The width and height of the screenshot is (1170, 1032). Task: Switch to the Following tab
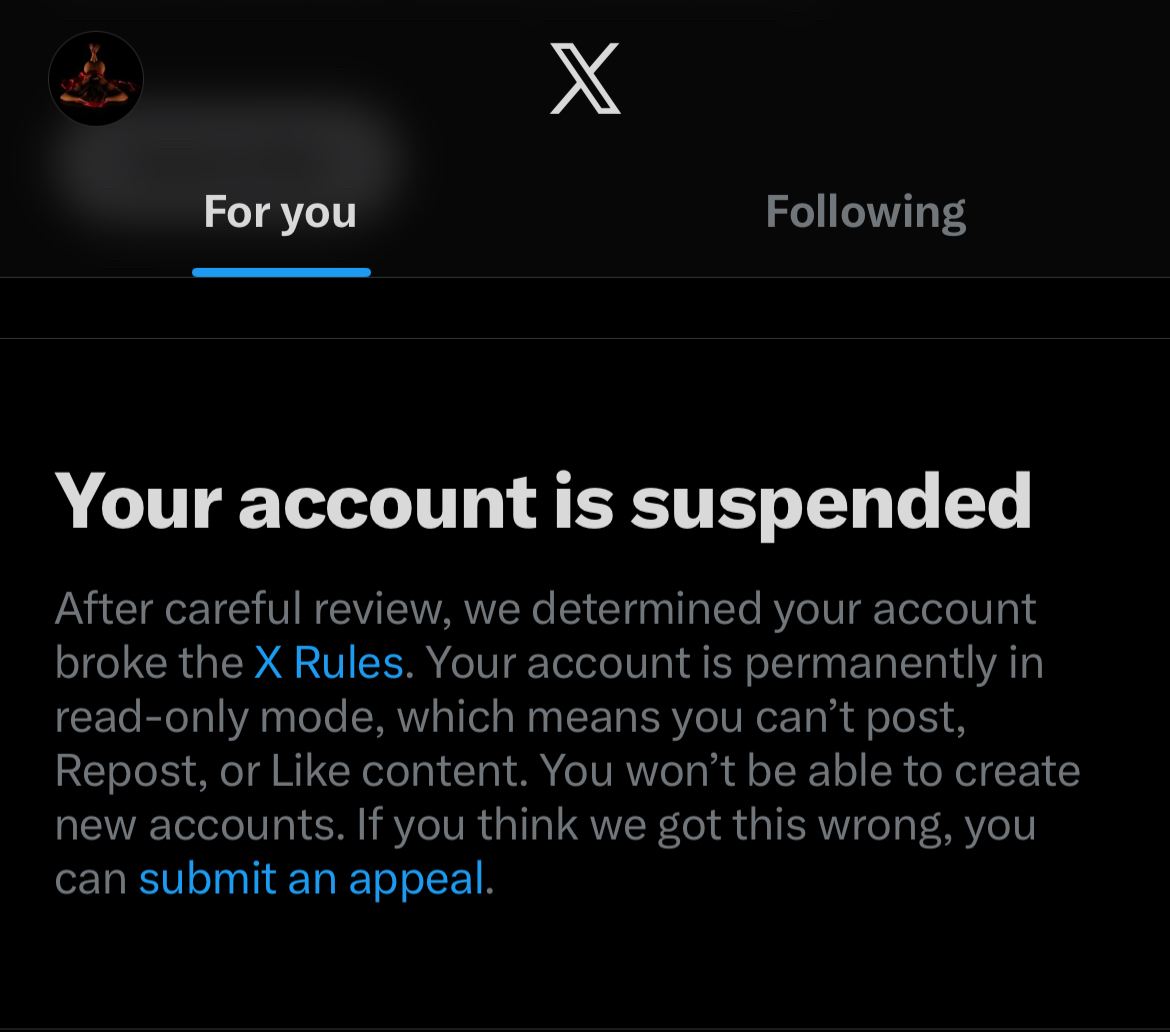(865, 212)
